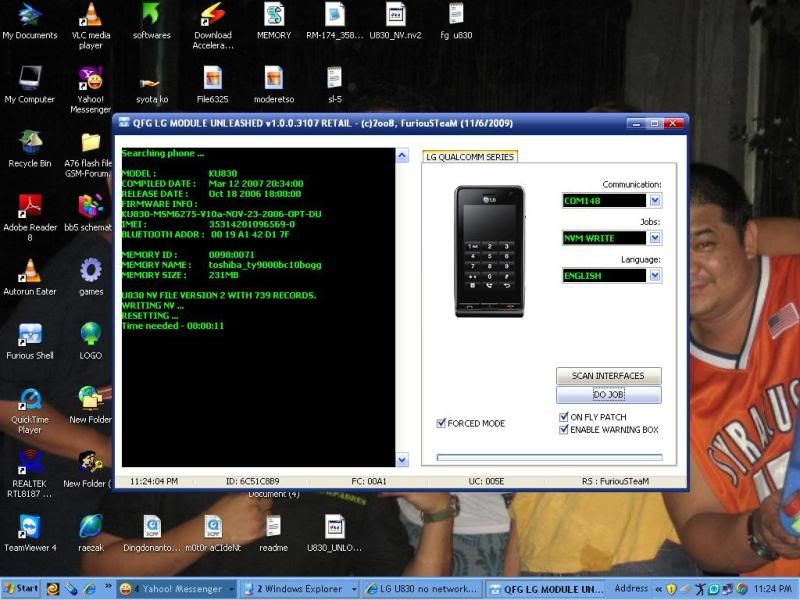The image size is (800, 600).
Task: Open moderetso file icon
Action: click(274, 85)
